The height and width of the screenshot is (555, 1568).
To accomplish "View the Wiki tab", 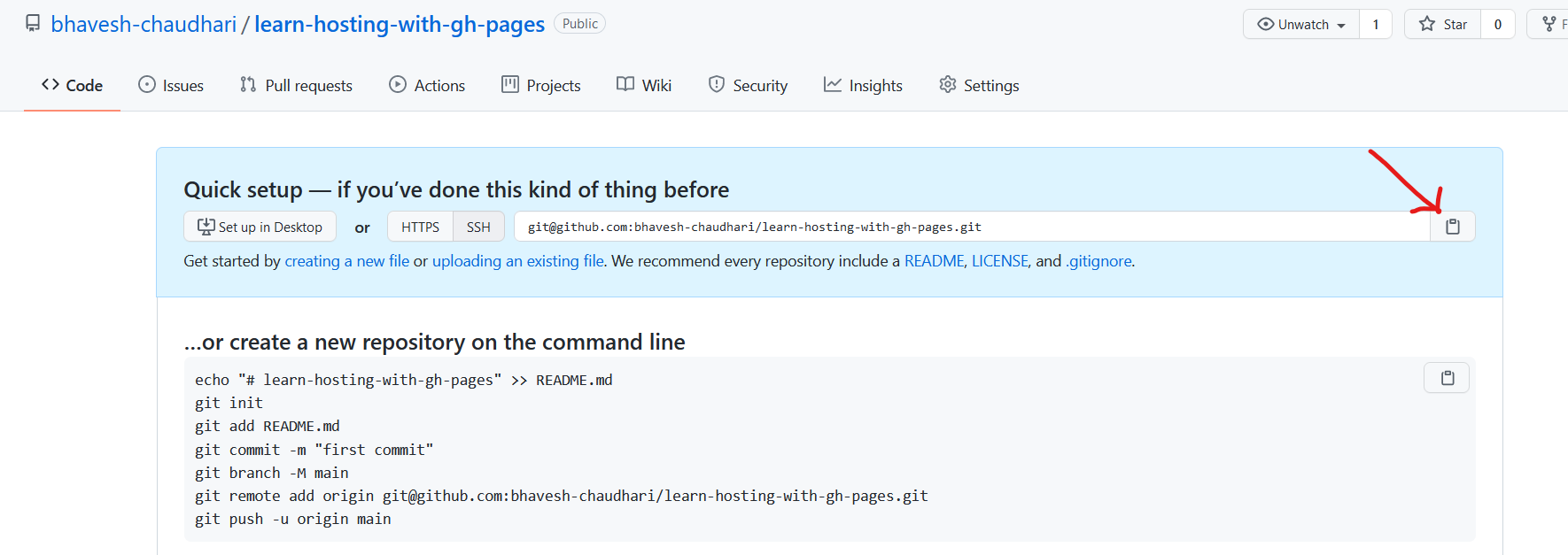I will tap(644, 85).
